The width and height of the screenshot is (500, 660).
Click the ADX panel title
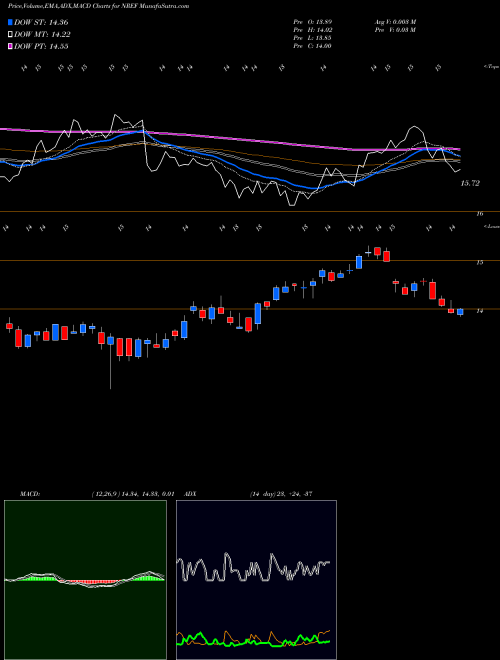190,494
